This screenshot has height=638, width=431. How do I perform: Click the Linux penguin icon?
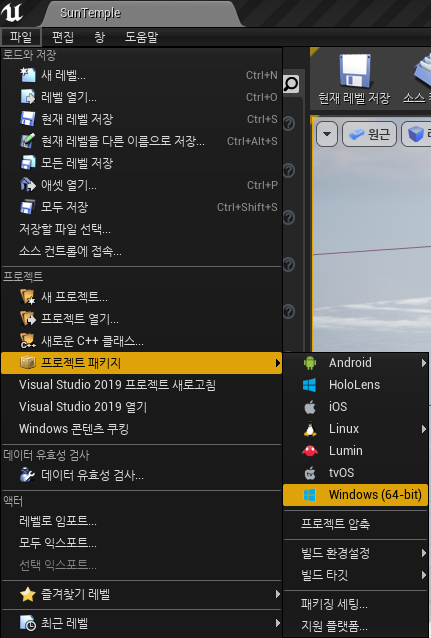point(310,428)
